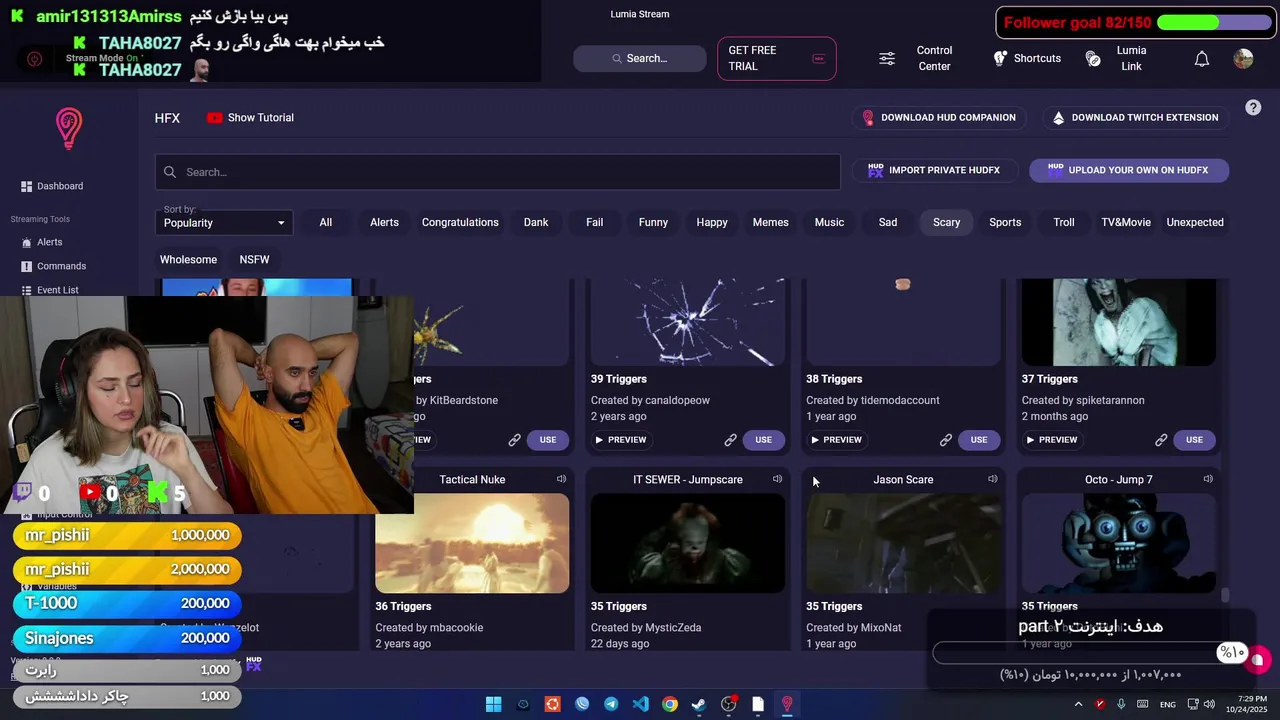Click the HFX effects search field

[x=498, y=172]
